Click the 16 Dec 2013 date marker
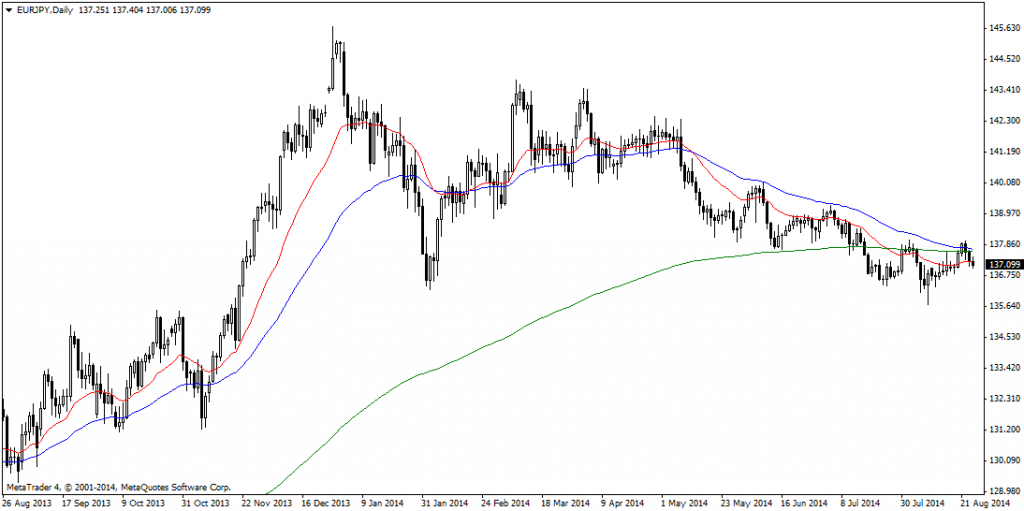 326,503
